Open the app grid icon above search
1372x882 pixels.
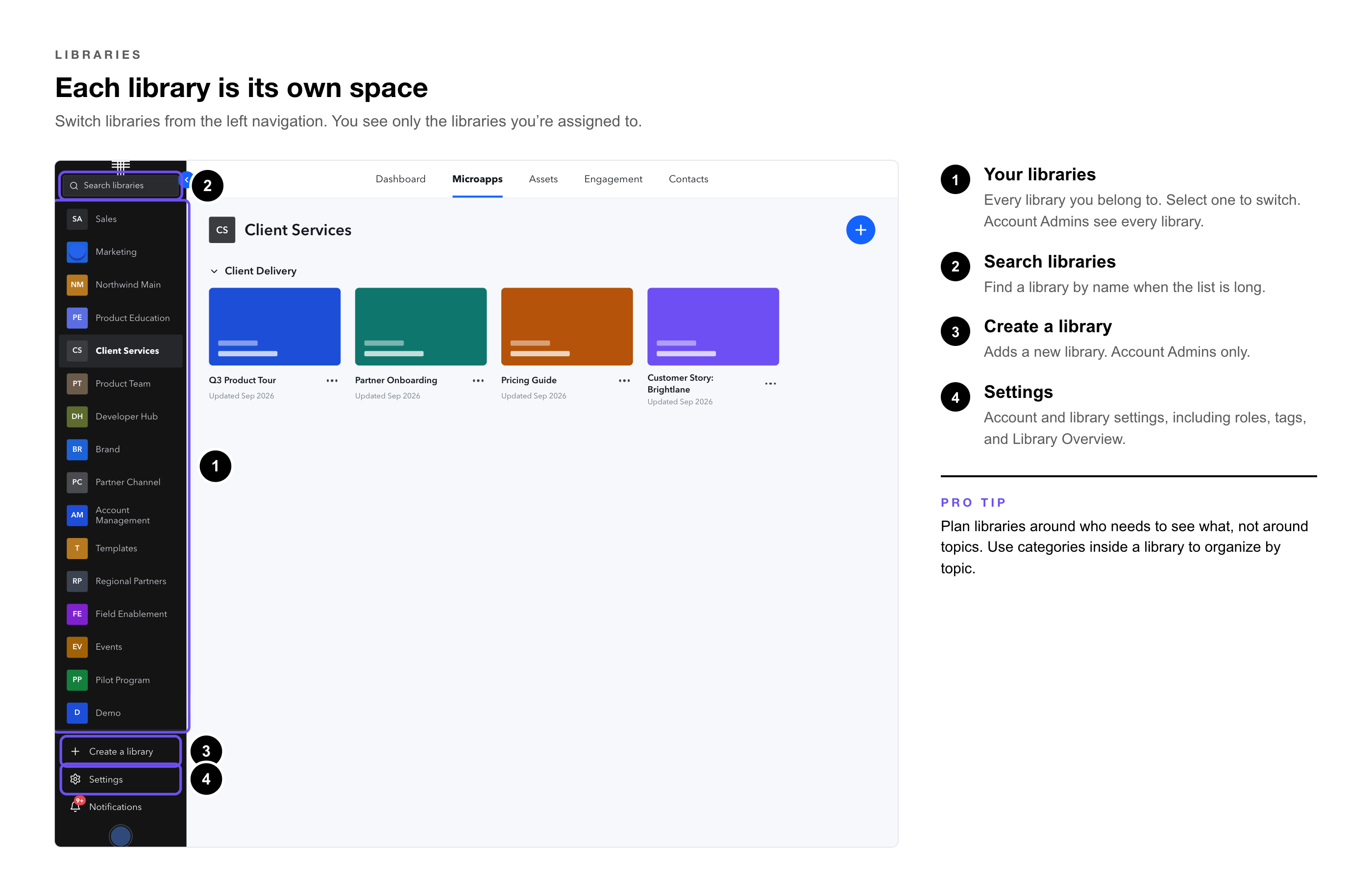click(x=120, y=166)
